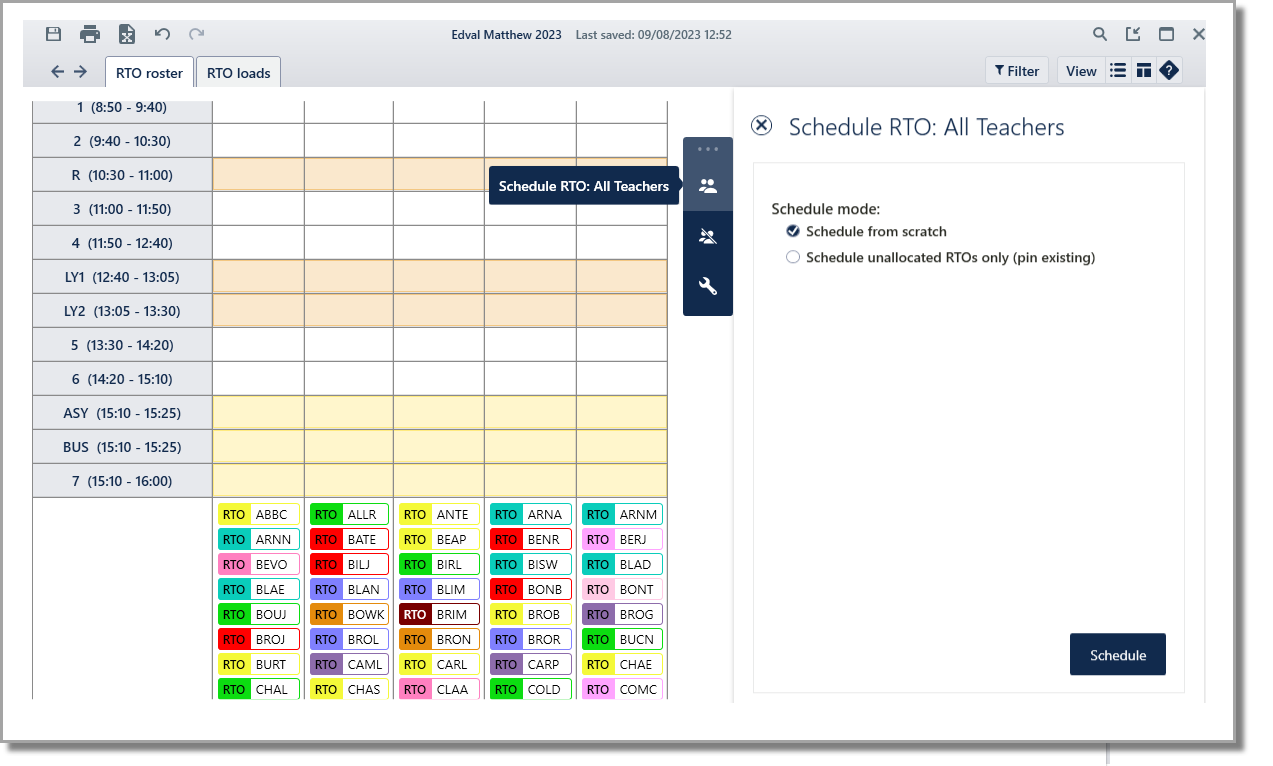Click the Export spreadsheet file icon

[x=126, y=34]
